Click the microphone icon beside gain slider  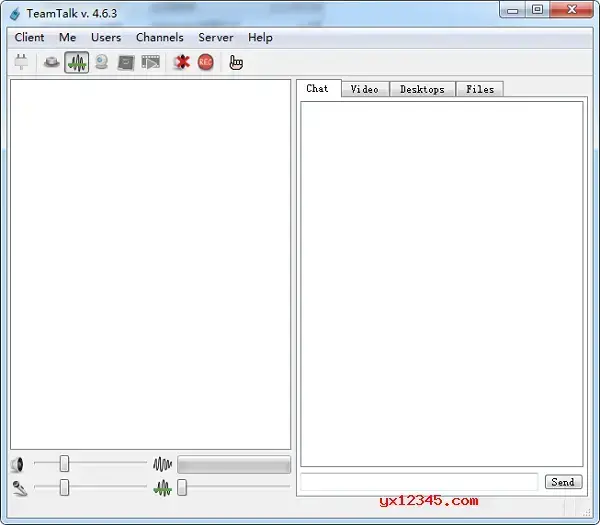[x=20, y=488]
